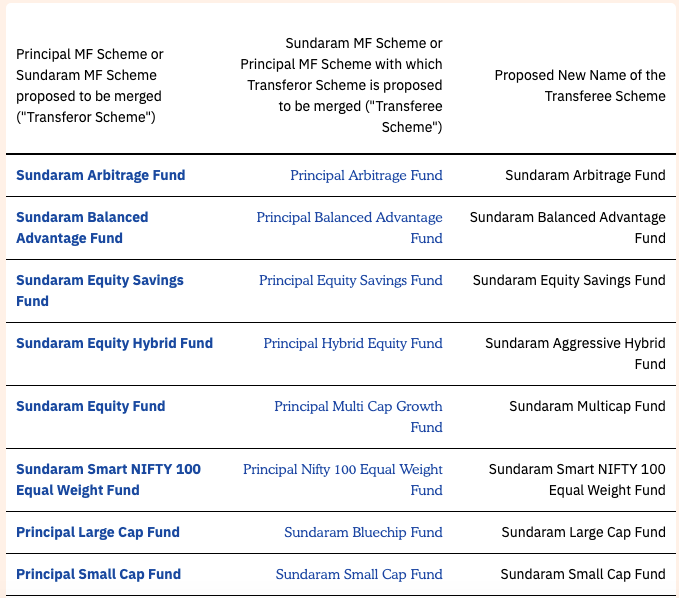Open Sundaram Smart NIFTY 100 transferor link

[x=109, y=479]
